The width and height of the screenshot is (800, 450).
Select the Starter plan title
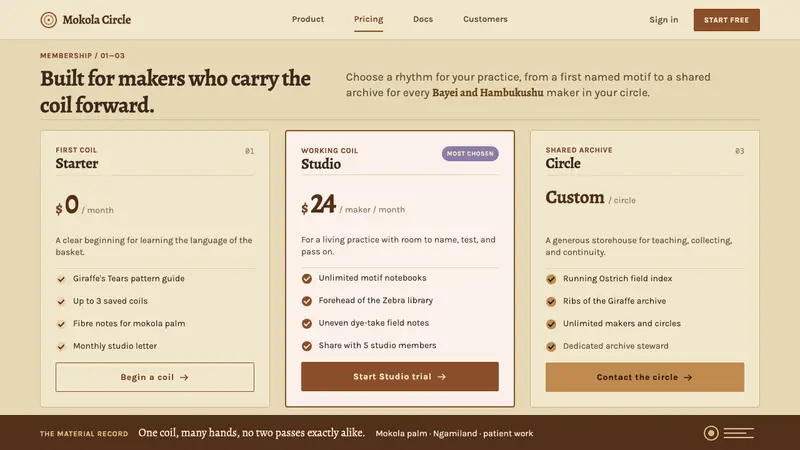[77, 163]
